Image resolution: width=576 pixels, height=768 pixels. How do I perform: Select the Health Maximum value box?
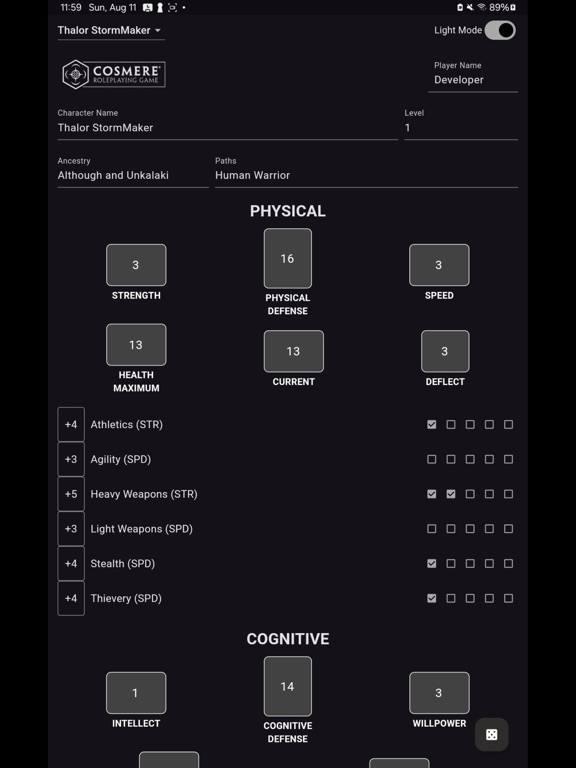(x=136, y=344)
